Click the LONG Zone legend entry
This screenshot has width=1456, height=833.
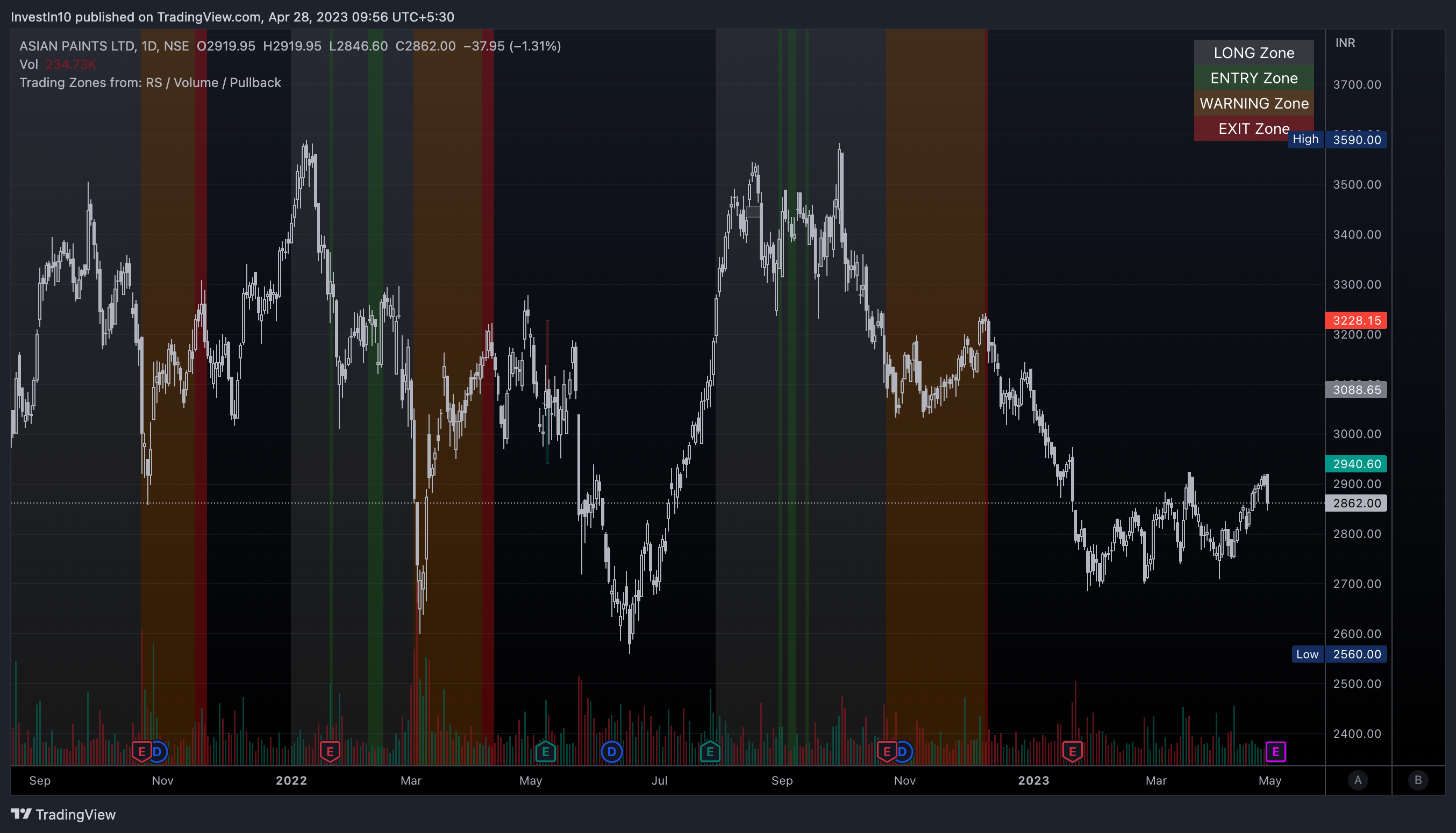1254,53
